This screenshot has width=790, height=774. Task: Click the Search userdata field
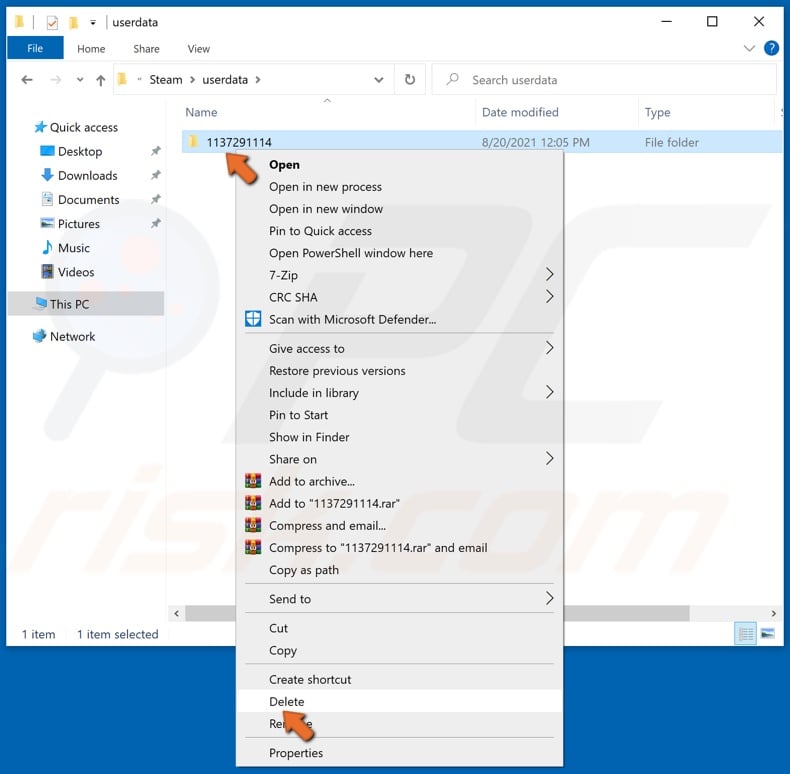(x=604, y=80)
